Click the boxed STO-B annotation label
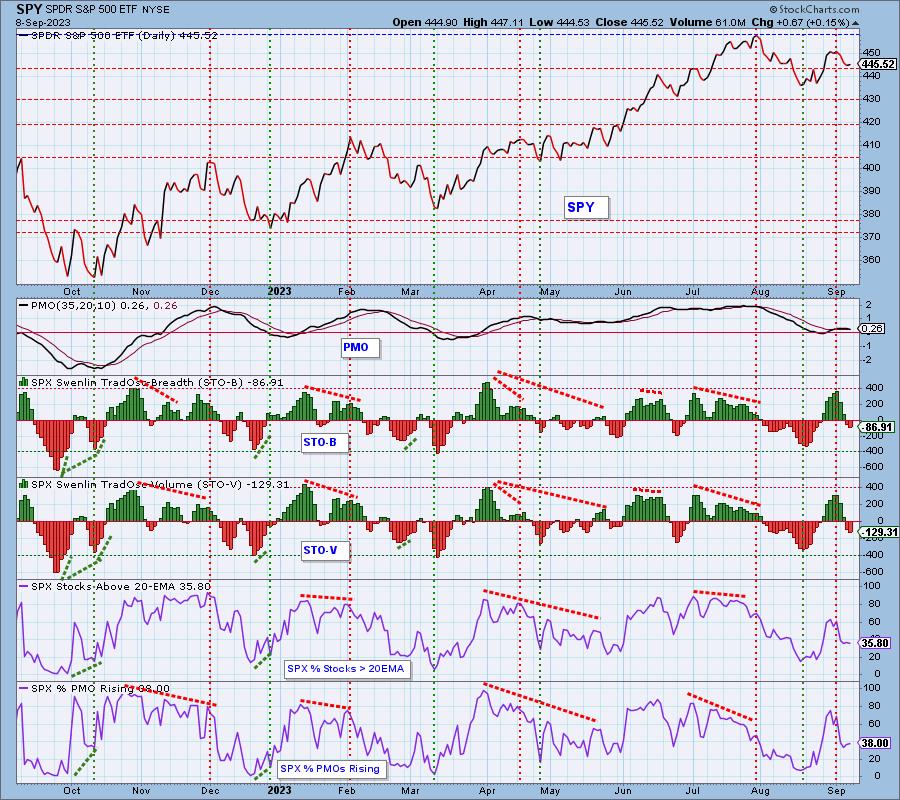The height and width of the screenshot is (800, 900). (324, 442)
